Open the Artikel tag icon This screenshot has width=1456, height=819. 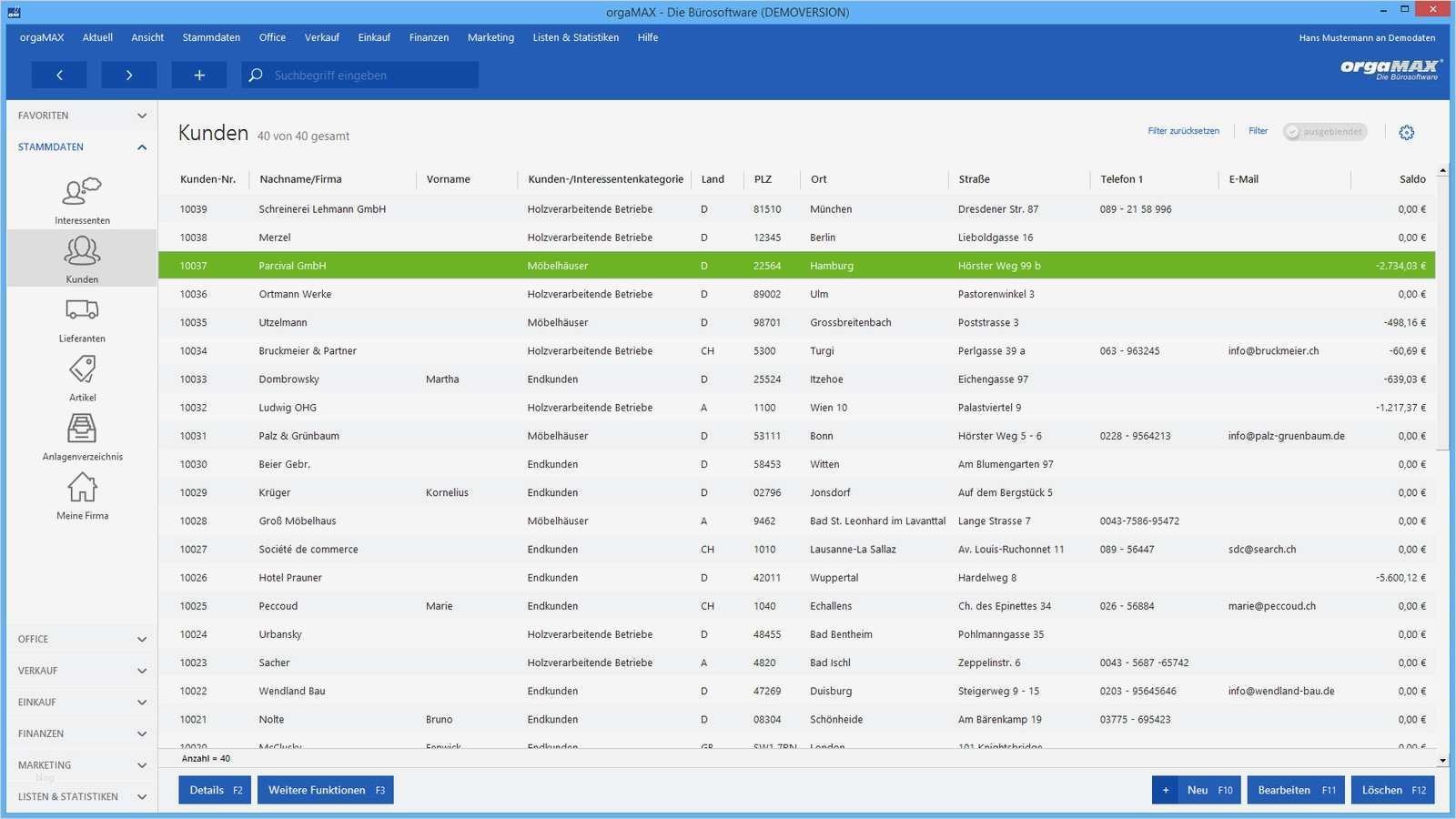click(x=82, y=369)
